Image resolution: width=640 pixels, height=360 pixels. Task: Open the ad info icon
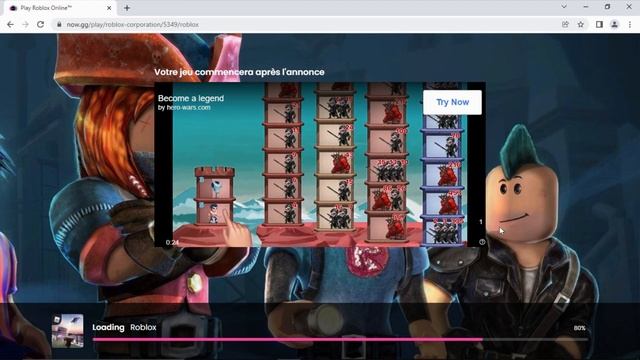coord(482,242)
